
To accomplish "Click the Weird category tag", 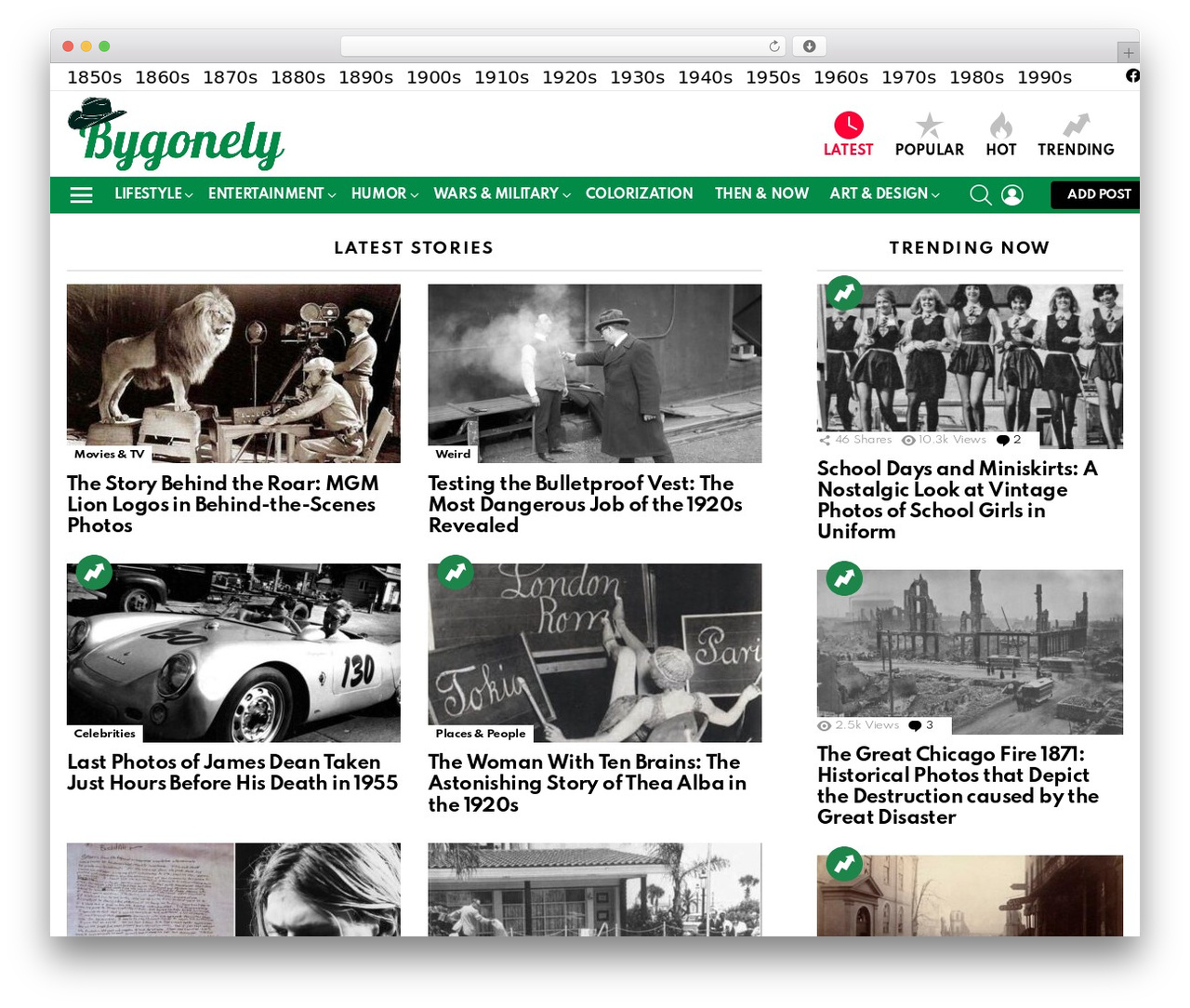I will pos(454,454).
